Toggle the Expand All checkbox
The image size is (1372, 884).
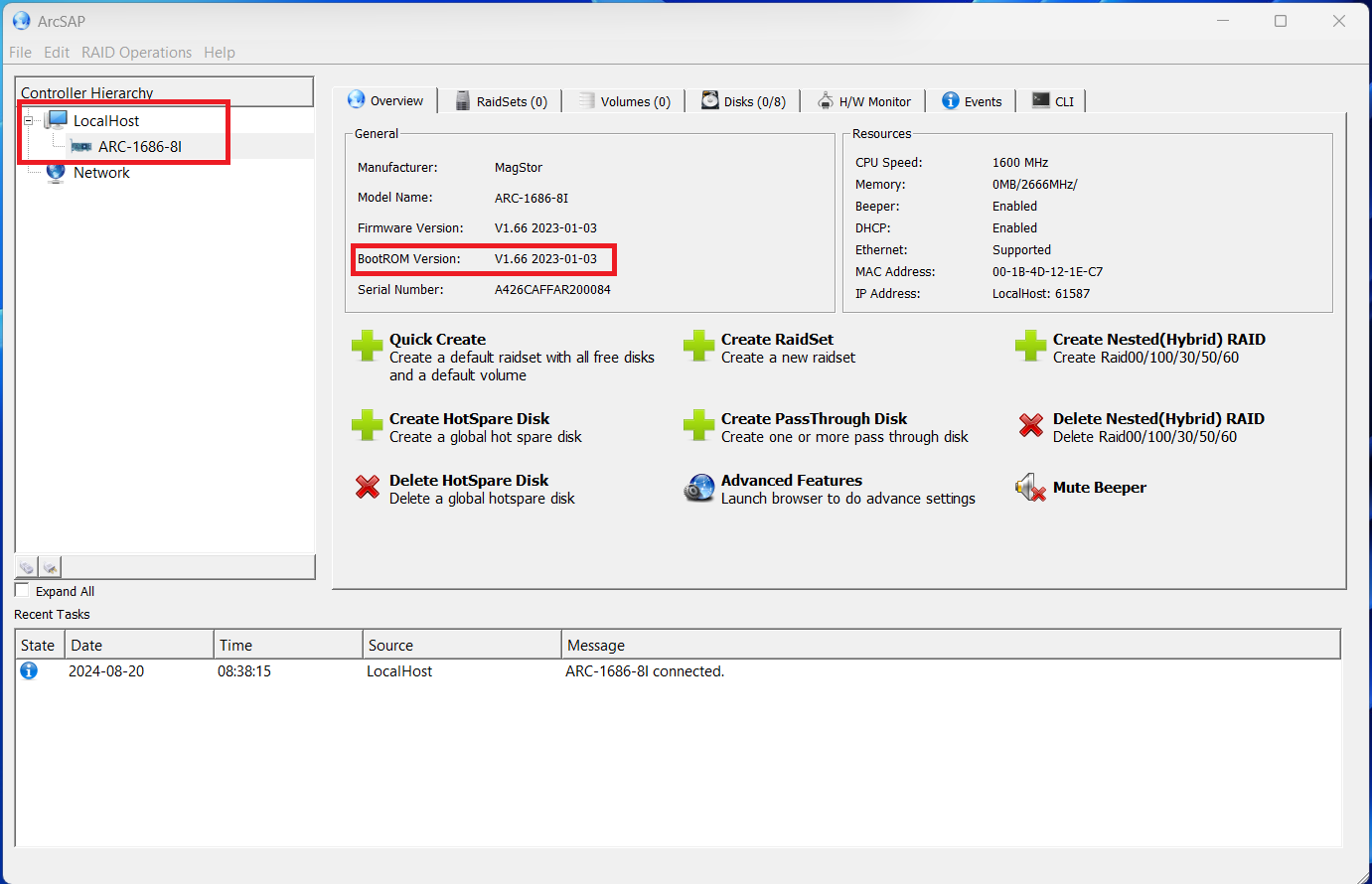pos(22,590)
